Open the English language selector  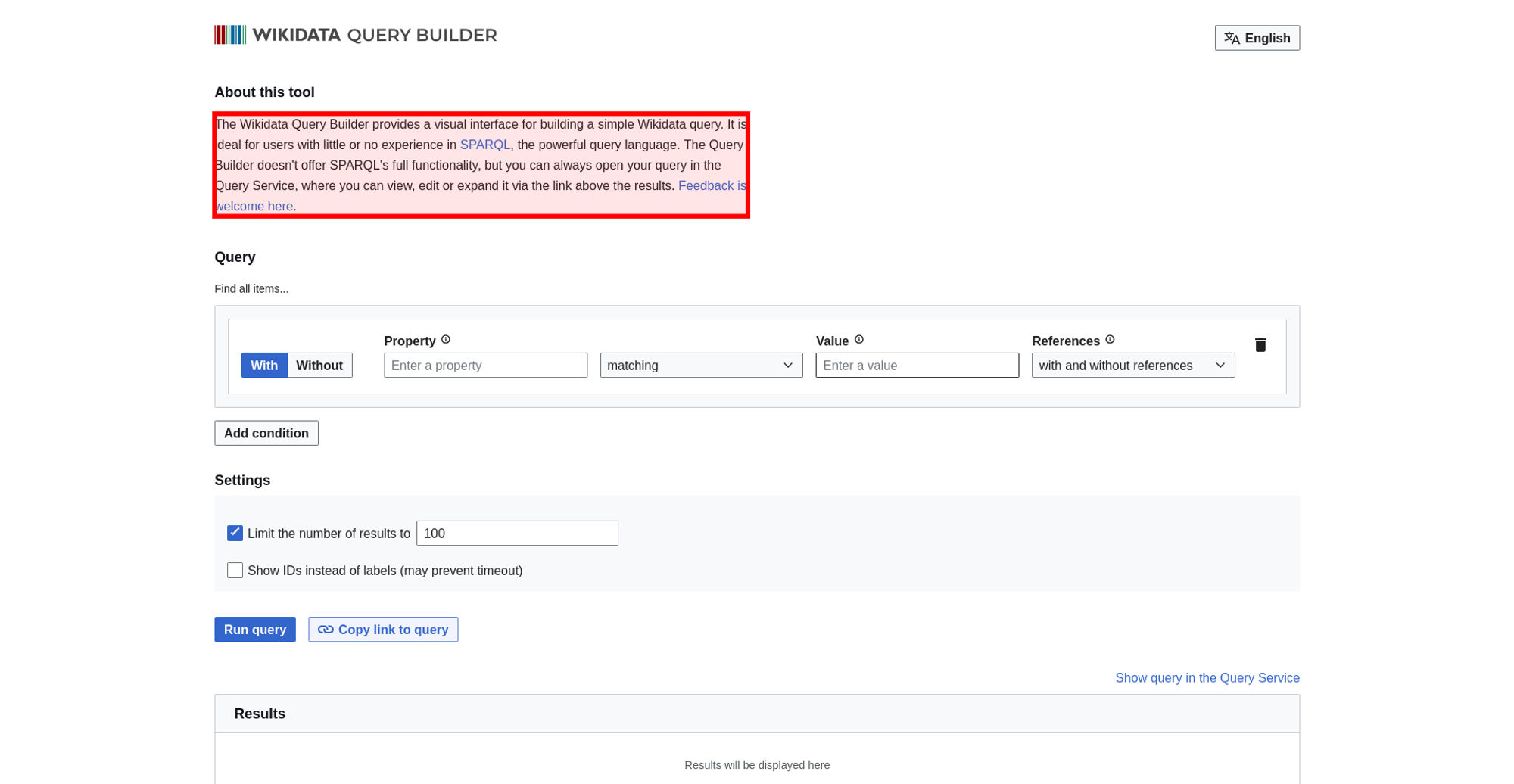click(1257, 38)
